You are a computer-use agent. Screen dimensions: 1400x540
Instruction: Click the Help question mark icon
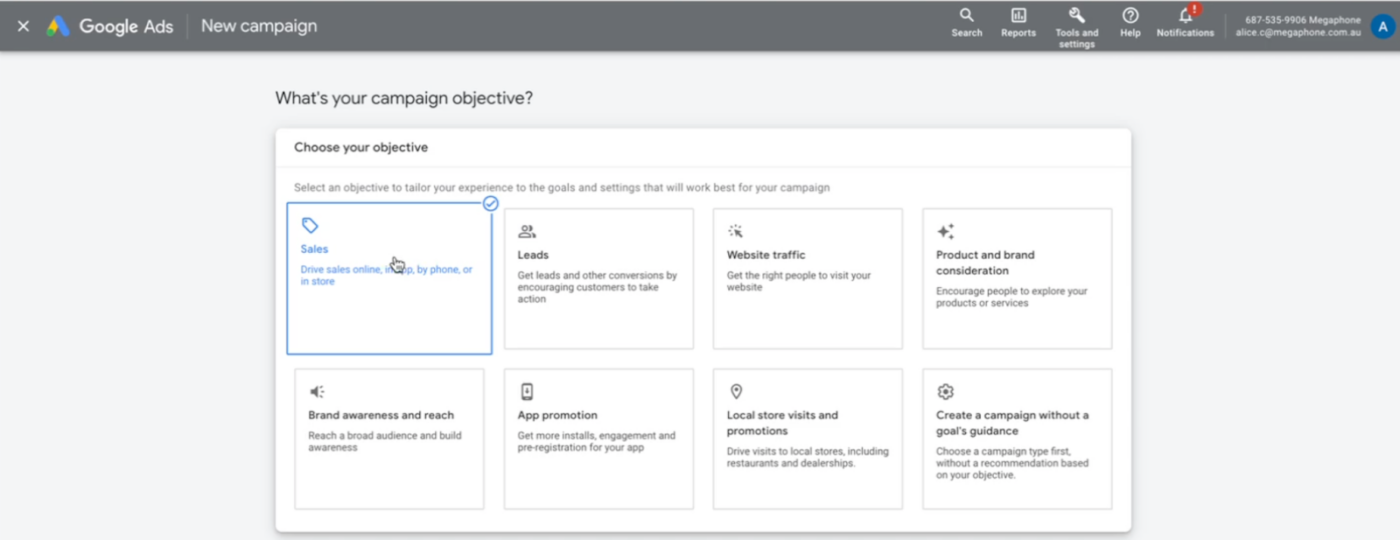[x=1130, y=16]
